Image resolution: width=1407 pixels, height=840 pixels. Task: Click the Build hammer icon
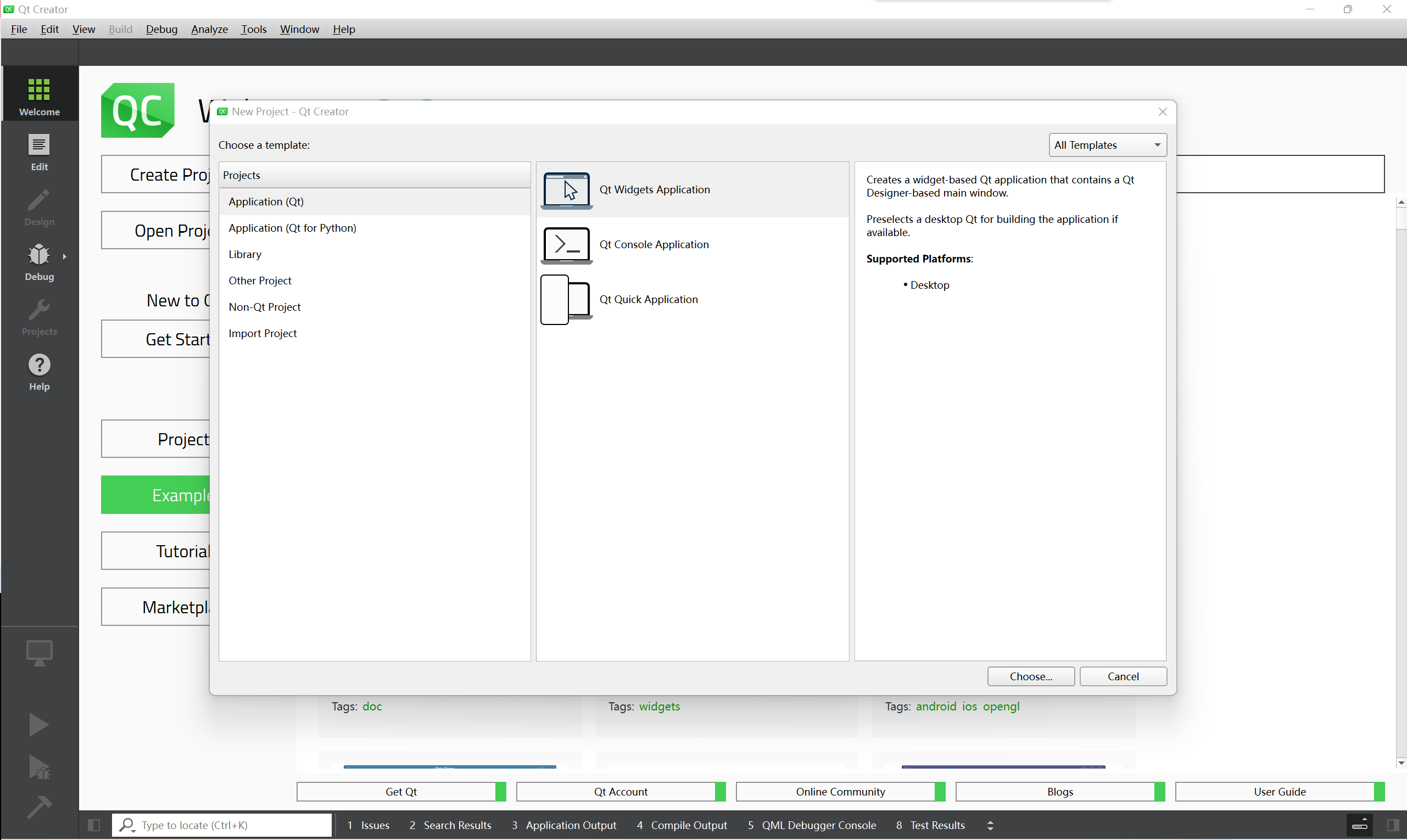click(x=38, y=807)
